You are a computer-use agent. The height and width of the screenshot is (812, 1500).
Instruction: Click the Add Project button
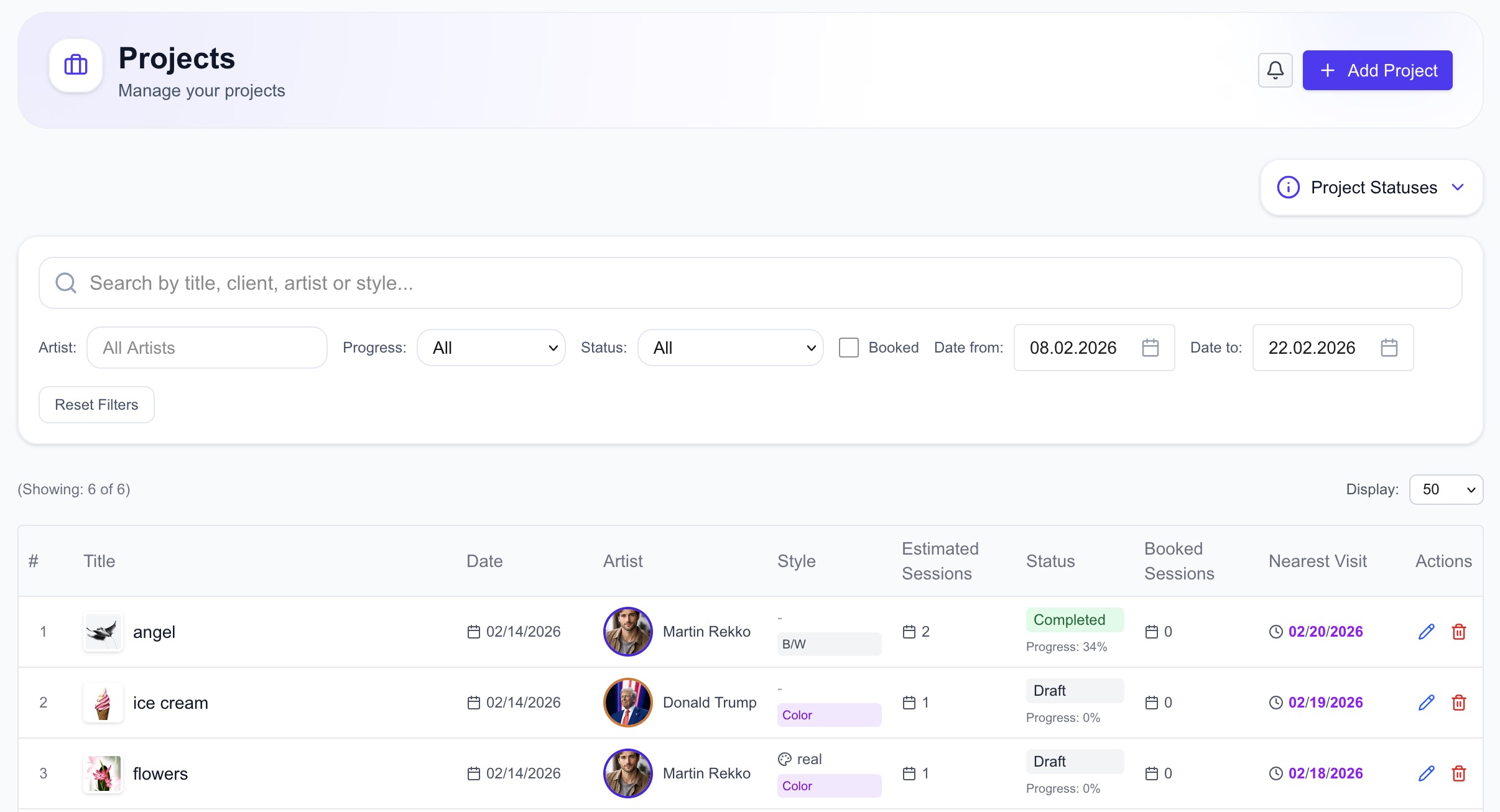click(1377, 70)
